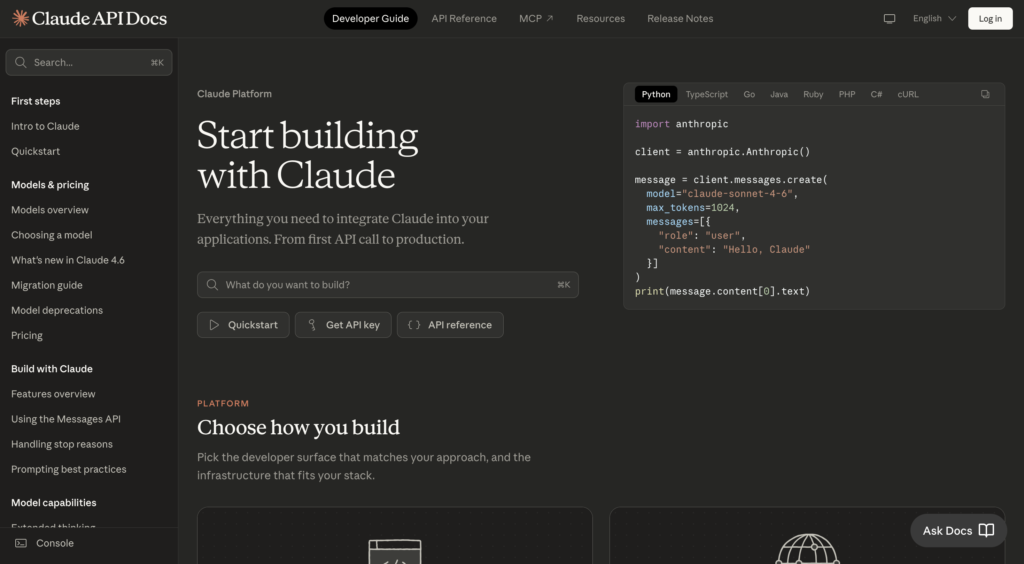Click the Ask Docs button

point(958,531)
